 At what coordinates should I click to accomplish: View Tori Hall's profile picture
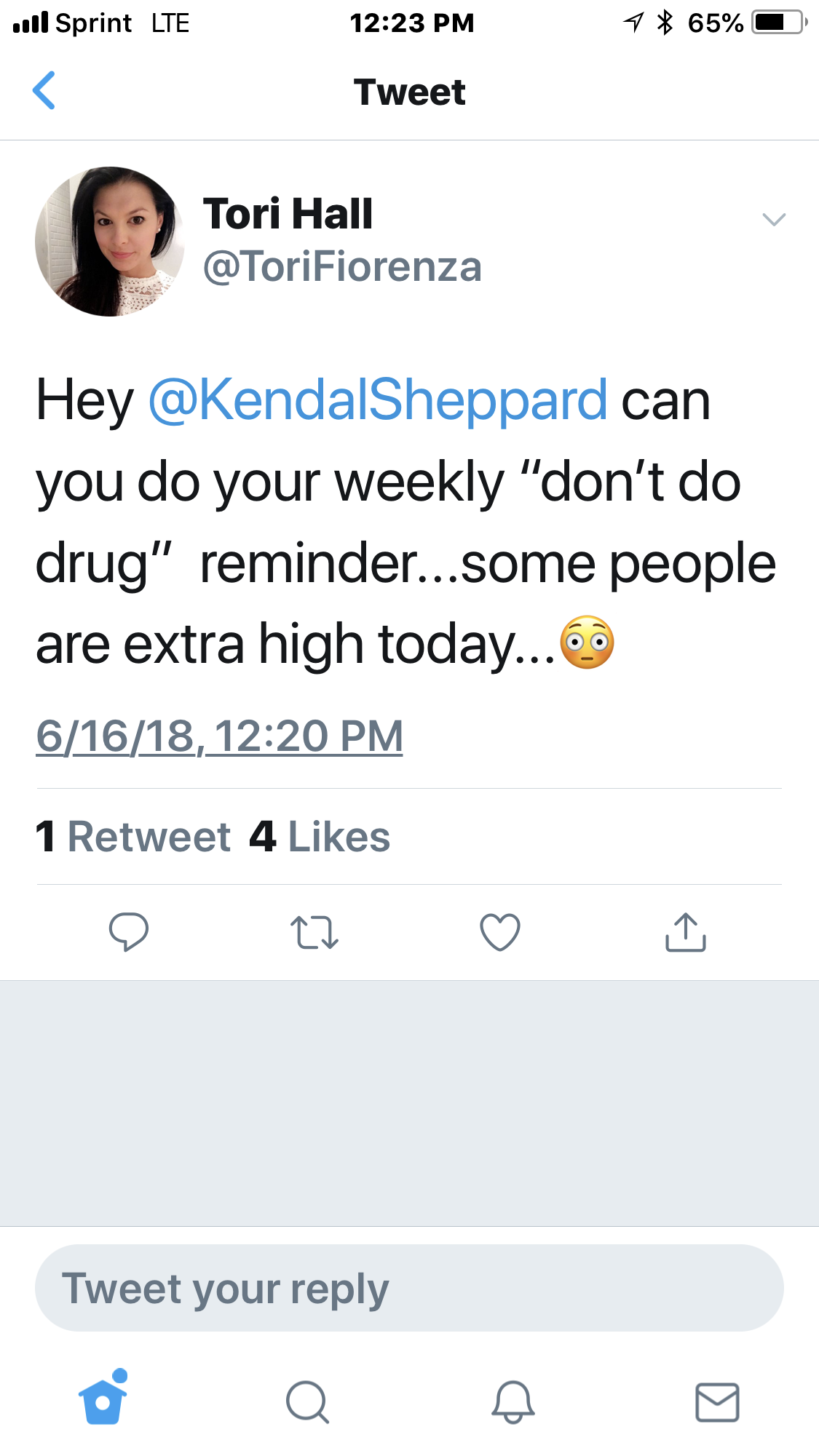(110, 242)
